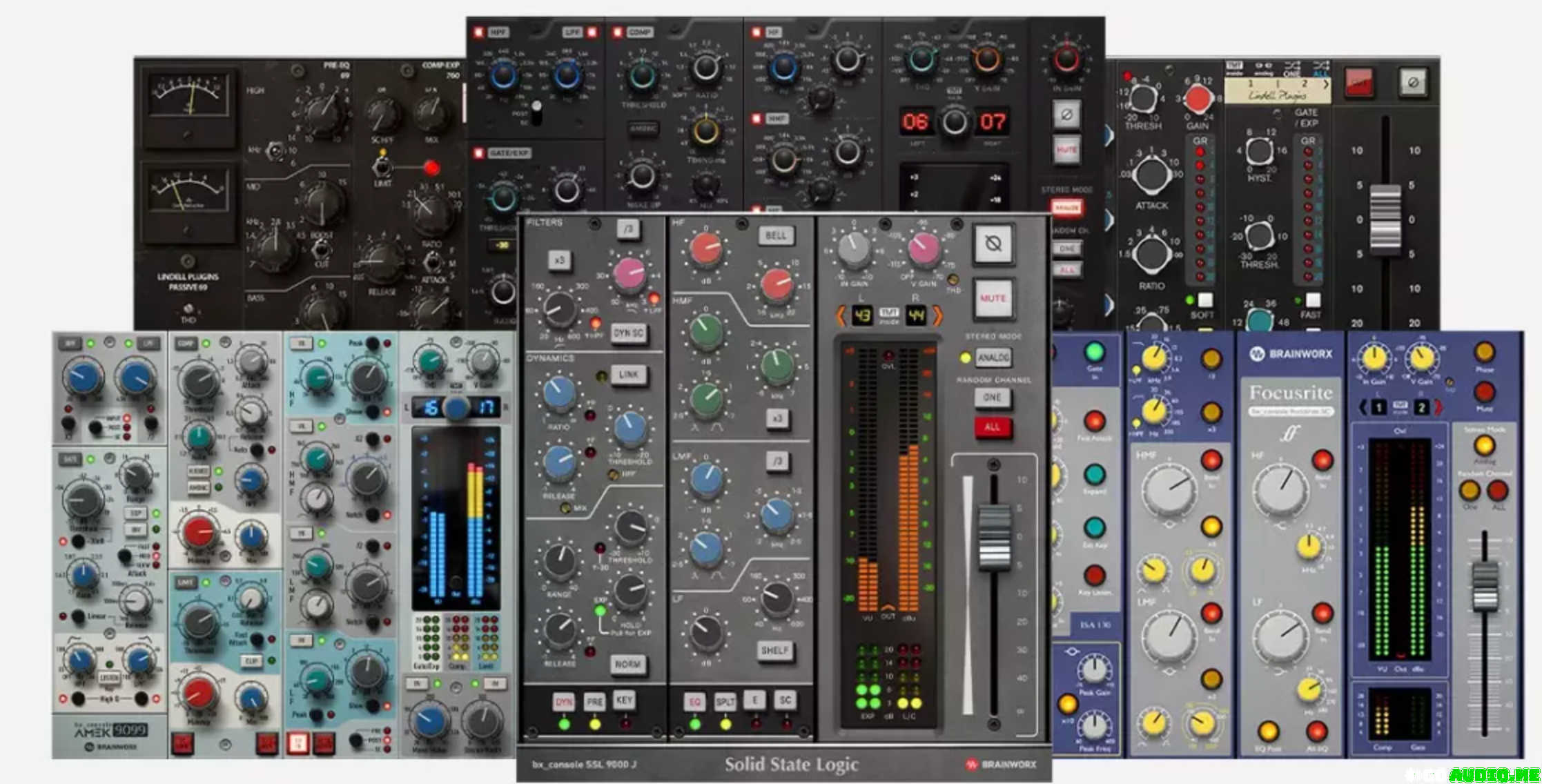Click the Phase button on Focusrite console
Screen dimensions: 1542x784
pyautogui.click(x=1484, y=352)
